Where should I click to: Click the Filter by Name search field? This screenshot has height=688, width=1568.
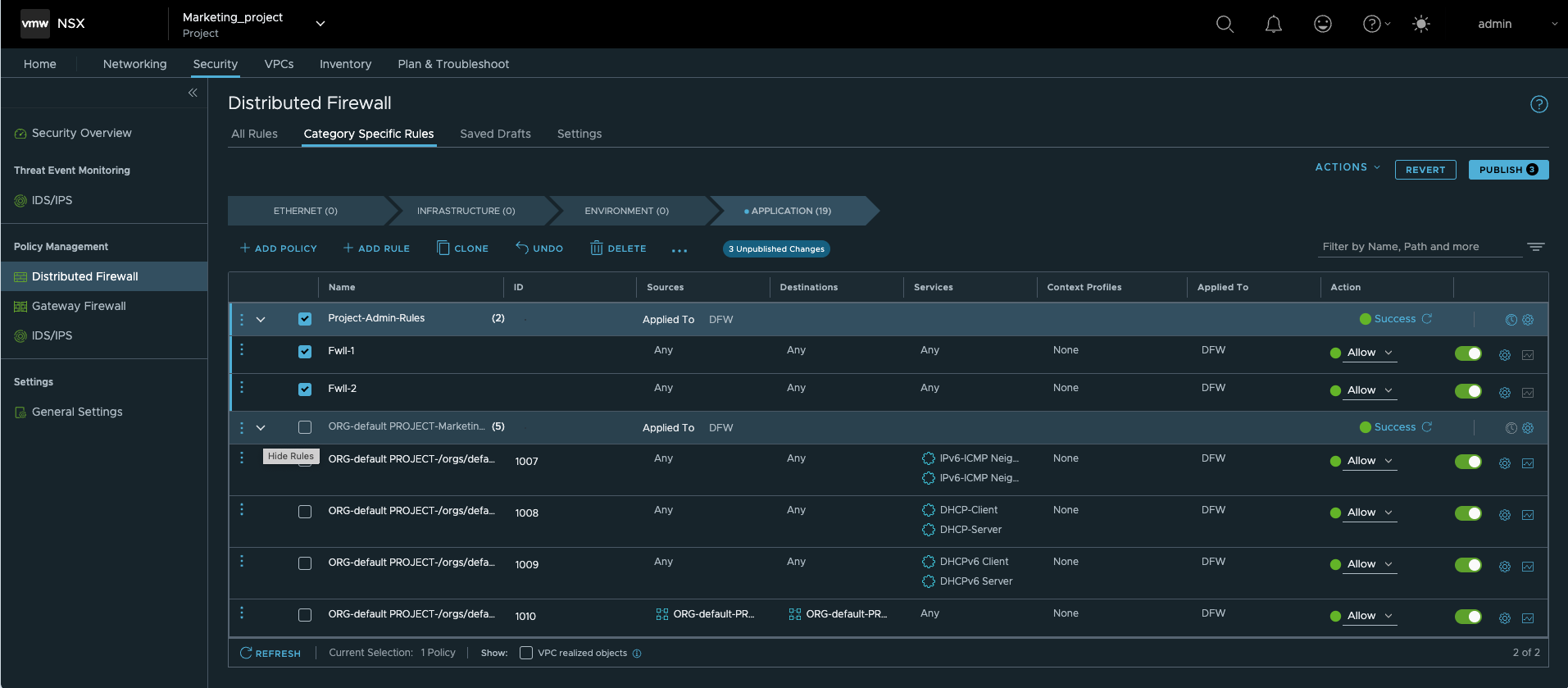tap(1418, 247)
